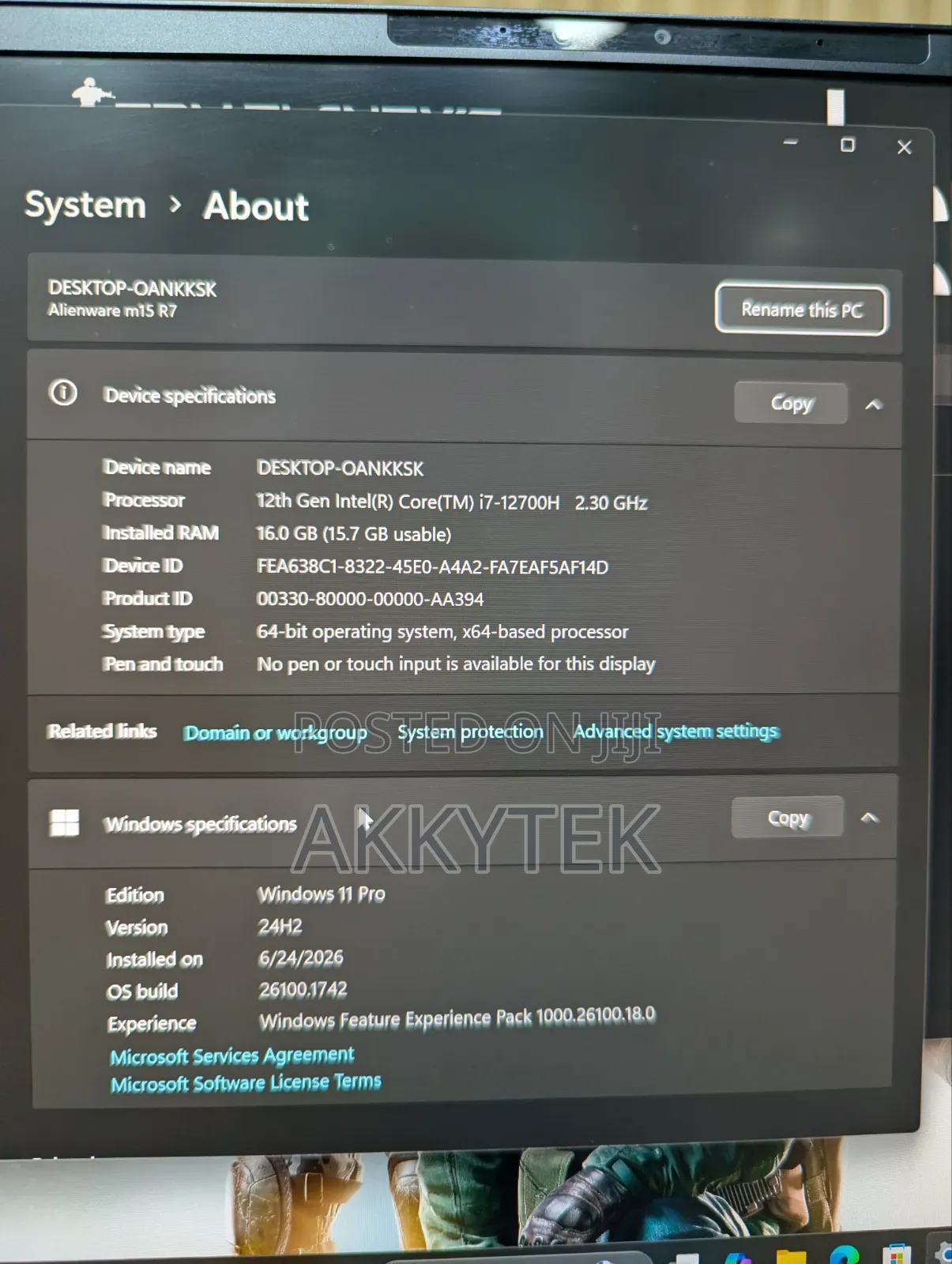Open File Explorer from the taskbar
Image resolution: width=952 pixels, height=1264 pixels.
[x=791, y=1256]
